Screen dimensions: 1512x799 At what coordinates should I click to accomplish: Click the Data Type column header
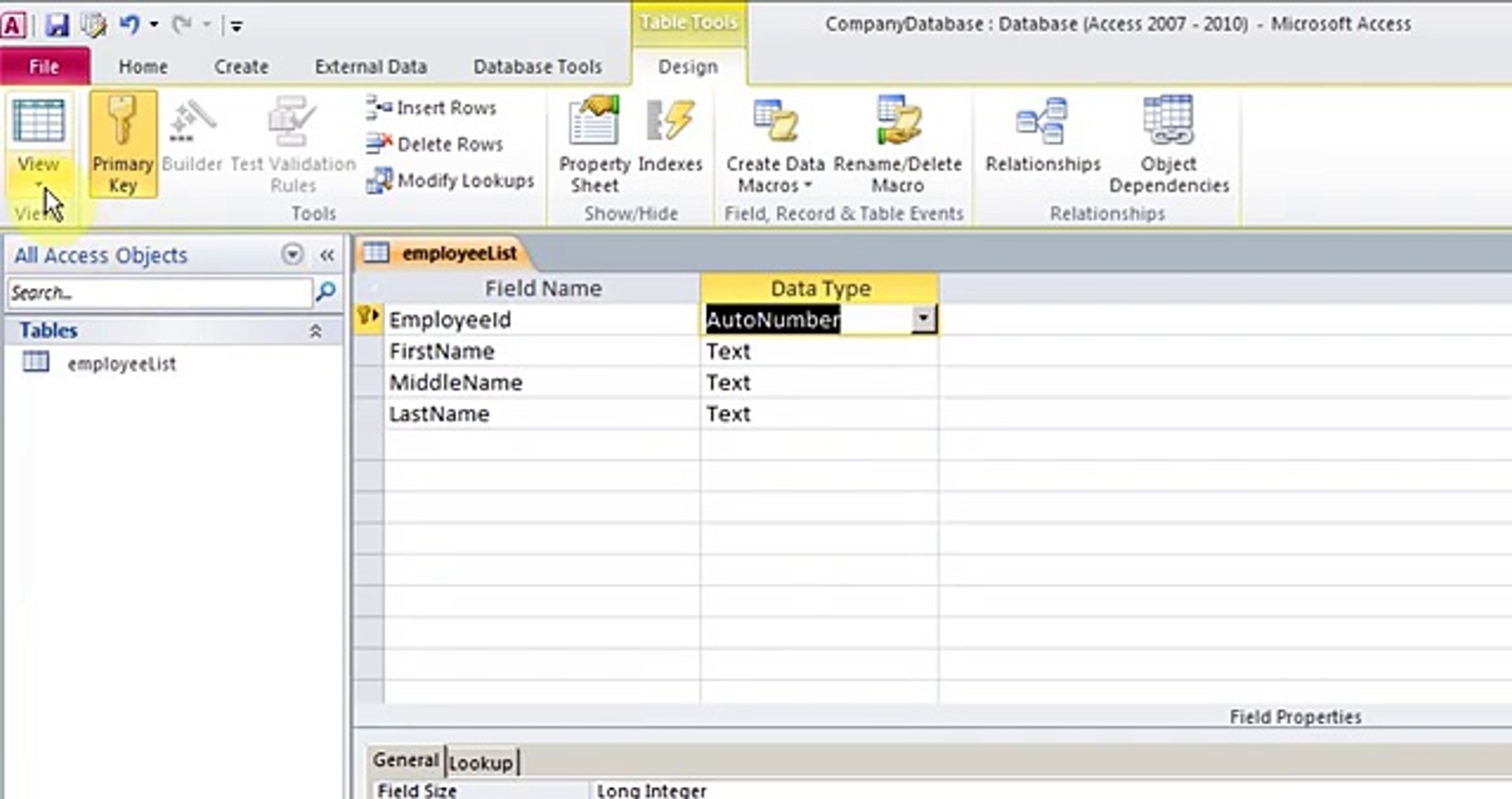click(820, 289)
